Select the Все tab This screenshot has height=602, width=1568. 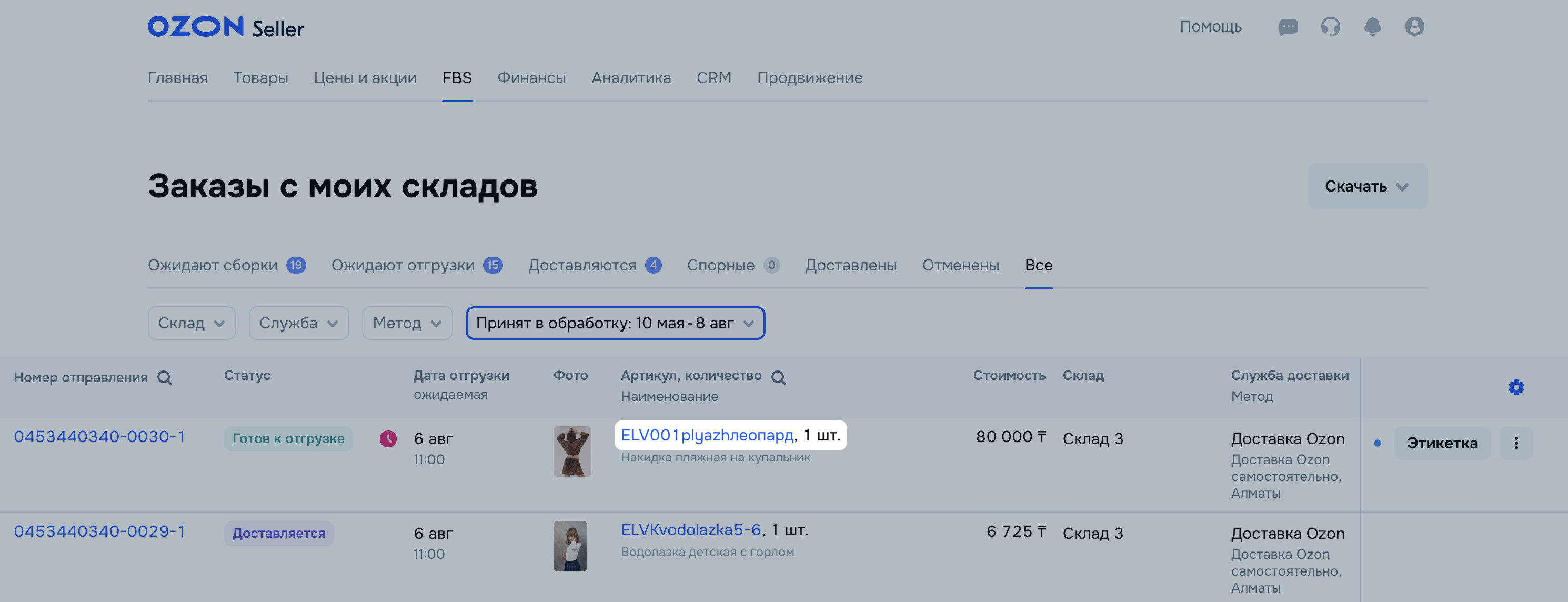[1039, 265]
